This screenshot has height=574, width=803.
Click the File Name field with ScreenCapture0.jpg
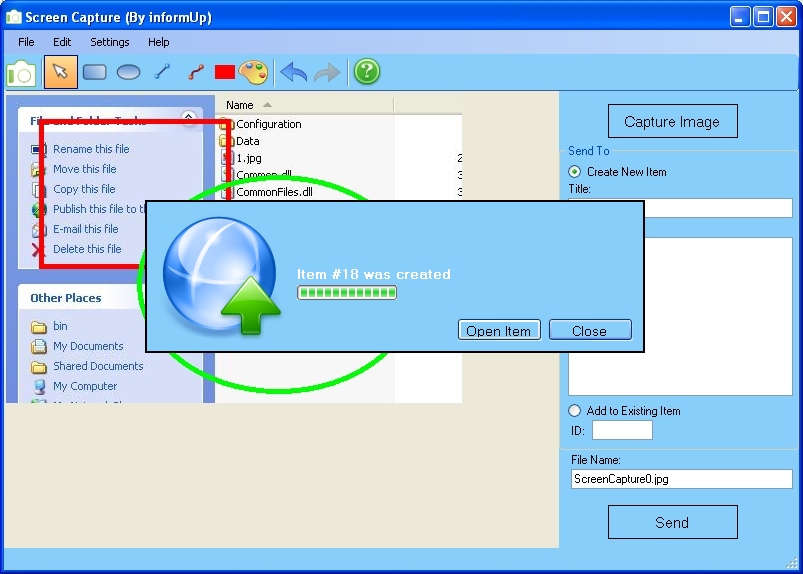pos(682,479)
